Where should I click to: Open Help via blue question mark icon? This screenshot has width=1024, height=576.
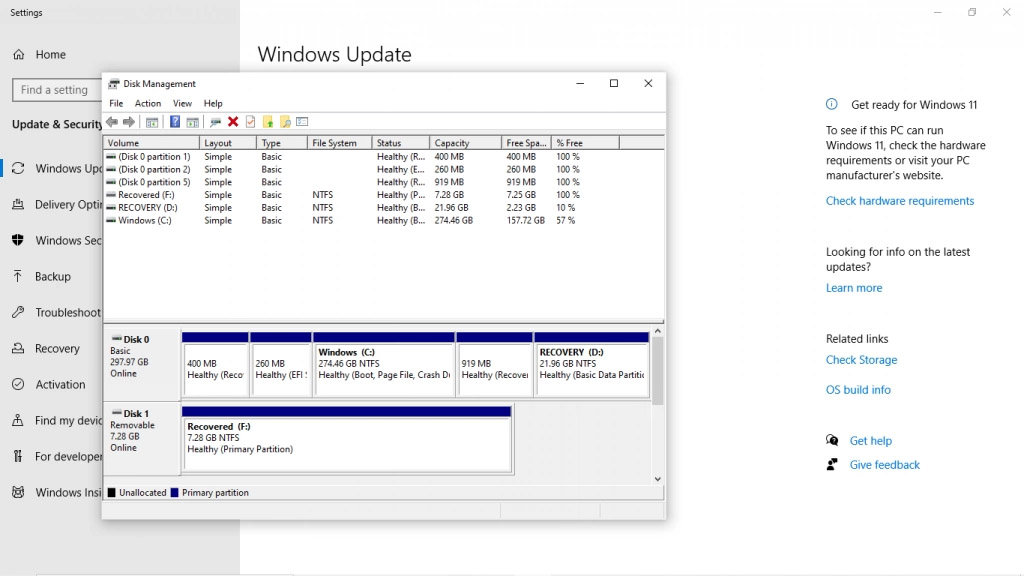[x=174, y=122]
